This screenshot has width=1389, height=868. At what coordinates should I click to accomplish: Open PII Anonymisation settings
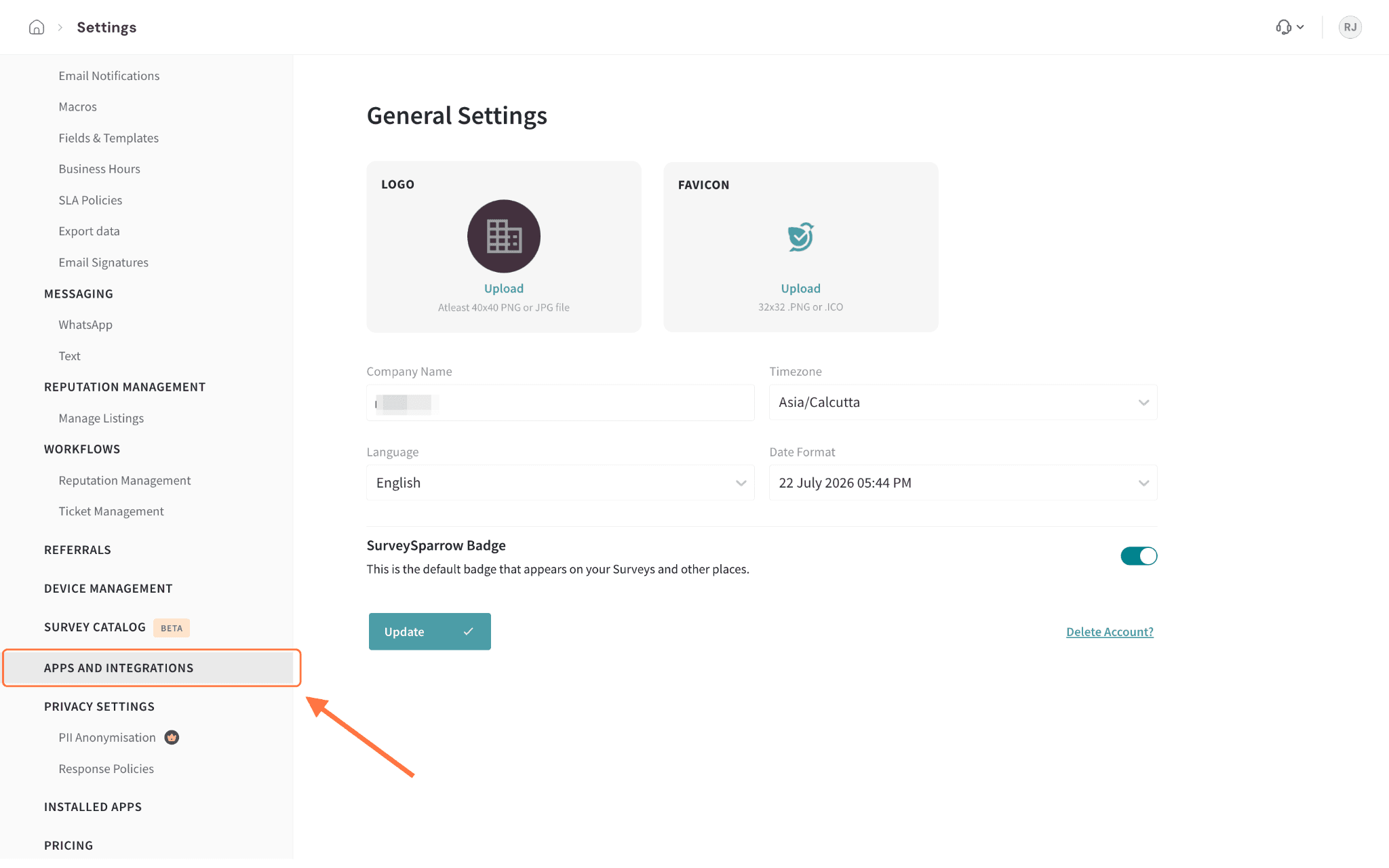tap(107, 738)
